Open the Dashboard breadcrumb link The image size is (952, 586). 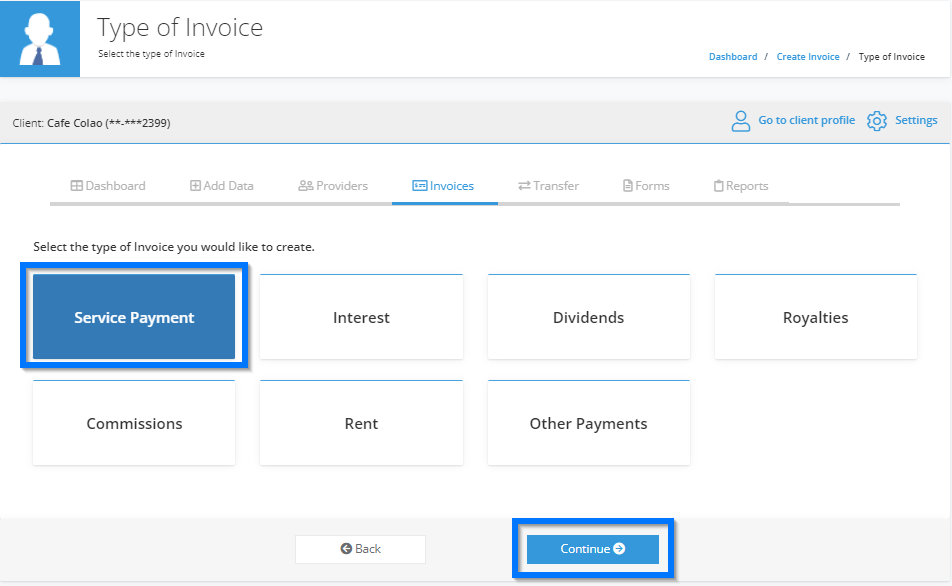point(733,56)
